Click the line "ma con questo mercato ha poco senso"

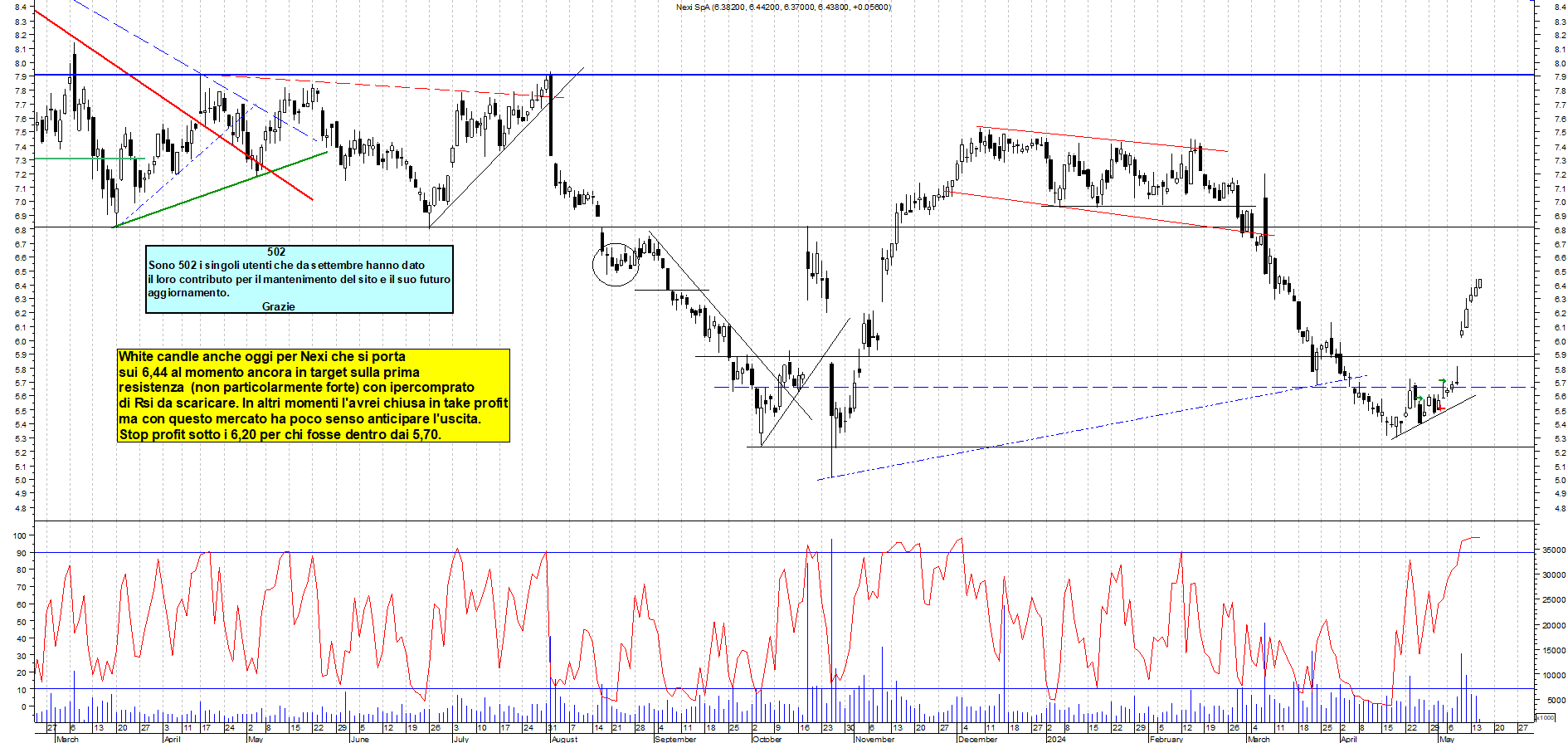[x=299, y=419]
